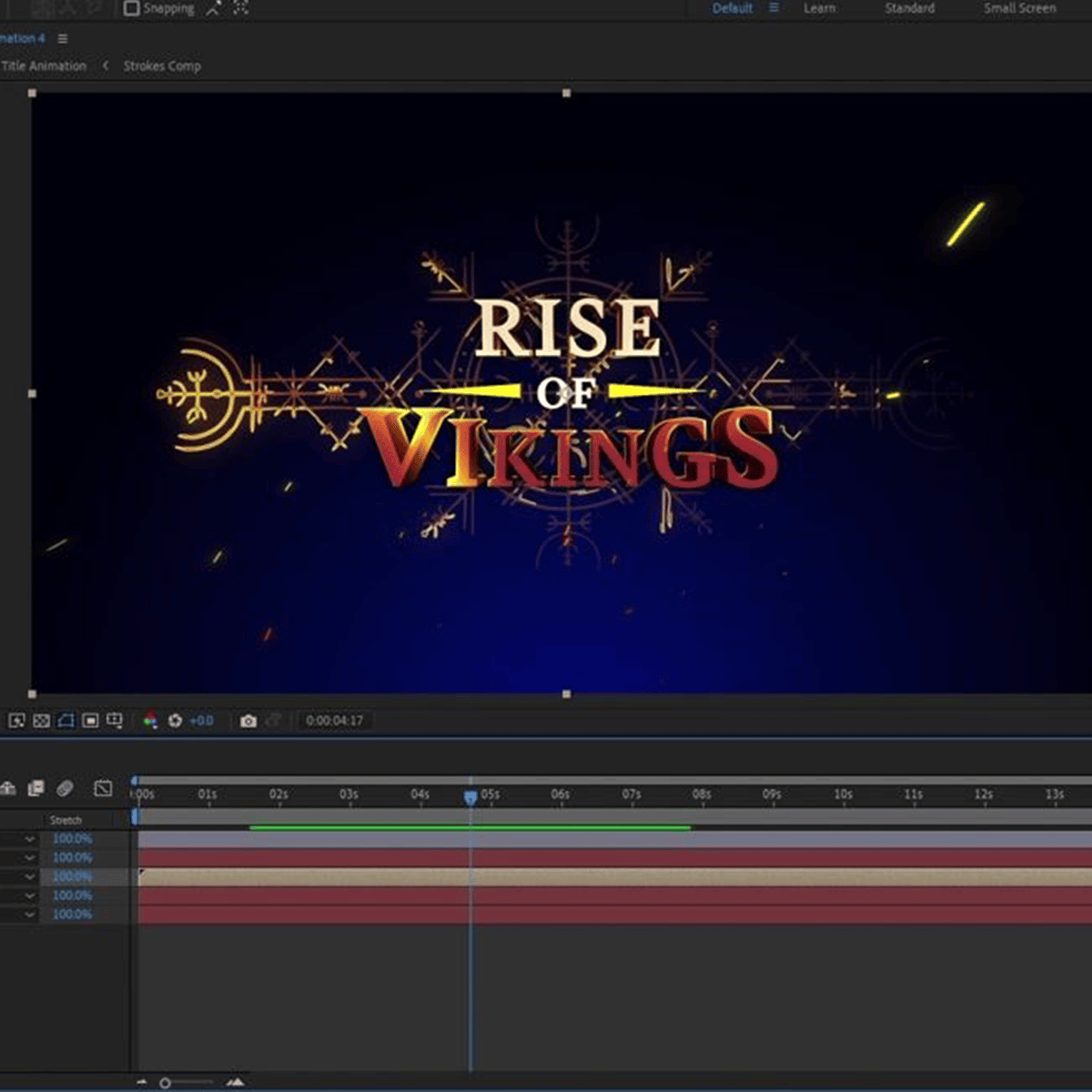Click the 08s mark on the time ruler
Viewport: 1092px width, 1092px height.
701,795
